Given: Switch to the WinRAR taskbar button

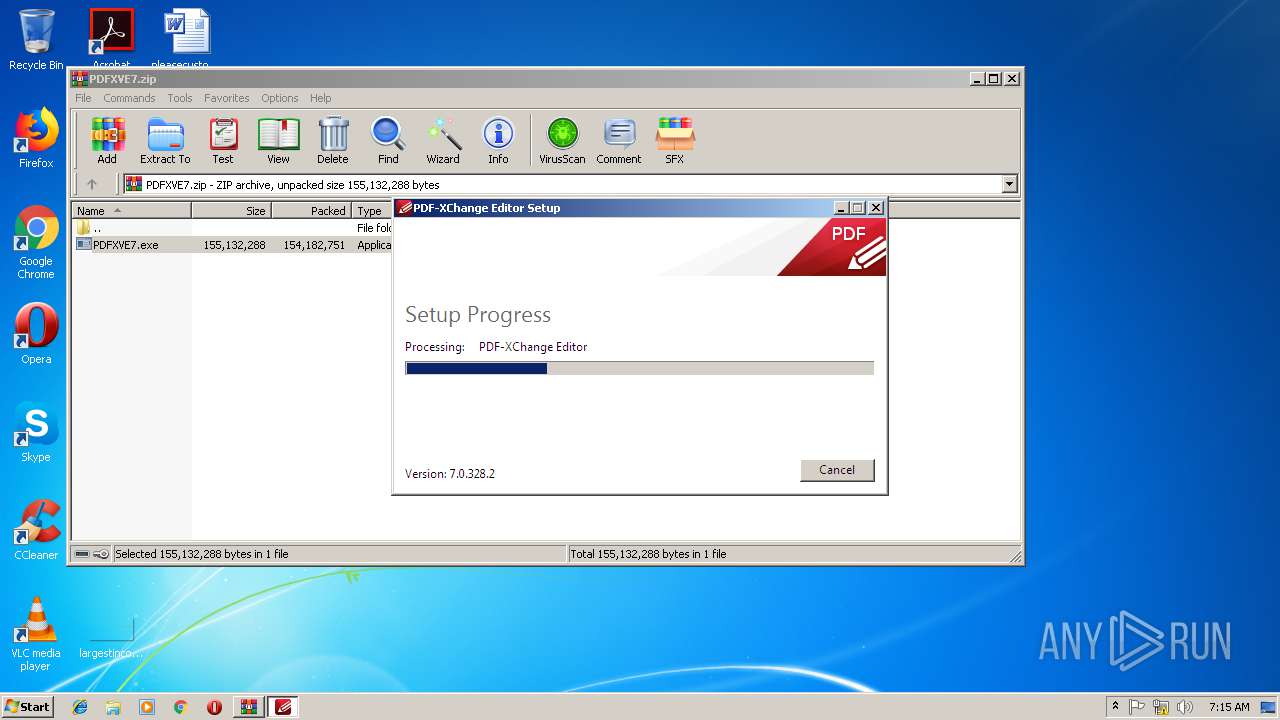Looking at the screenshot, I should point(248,707).
